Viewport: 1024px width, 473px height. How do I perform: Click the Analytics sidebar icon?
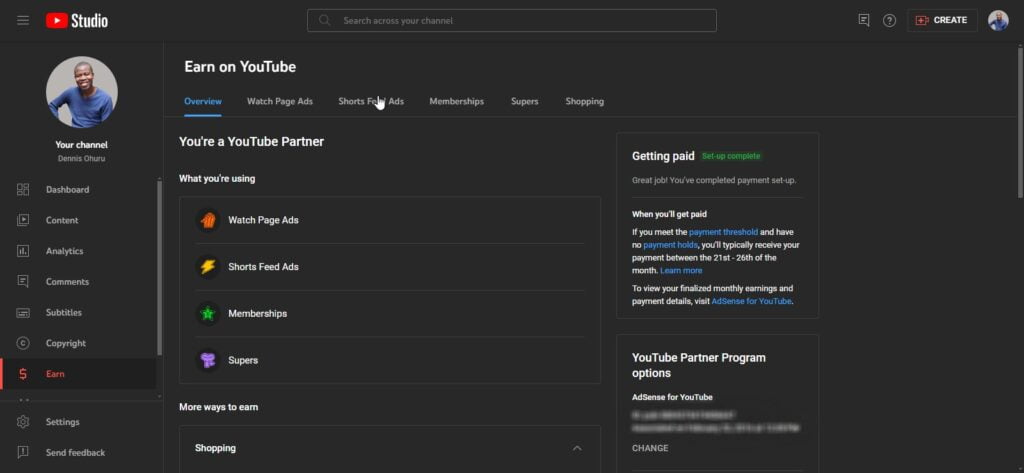tap(23, 251)
